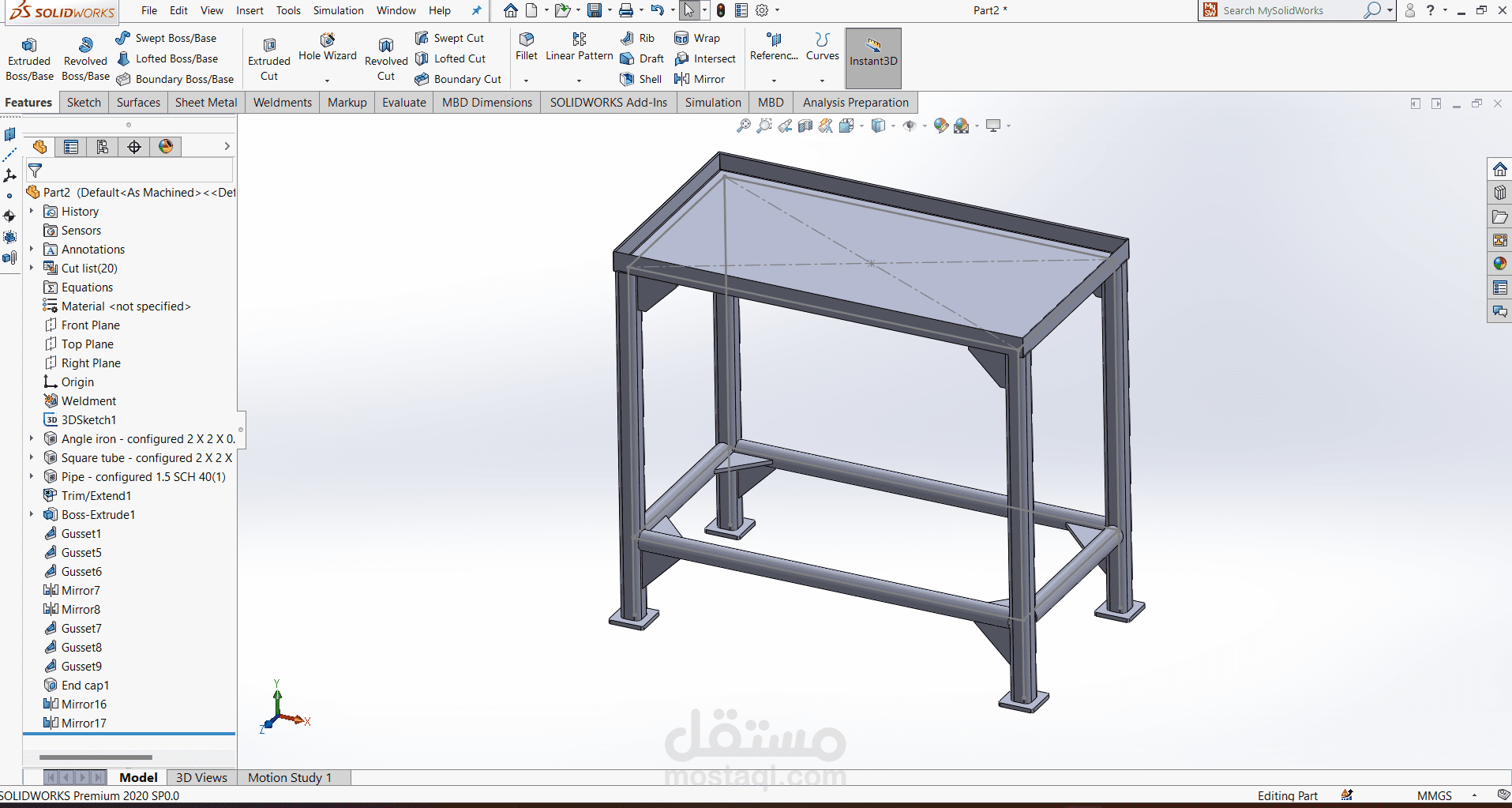Click the Wrap tool

(697, 38)
